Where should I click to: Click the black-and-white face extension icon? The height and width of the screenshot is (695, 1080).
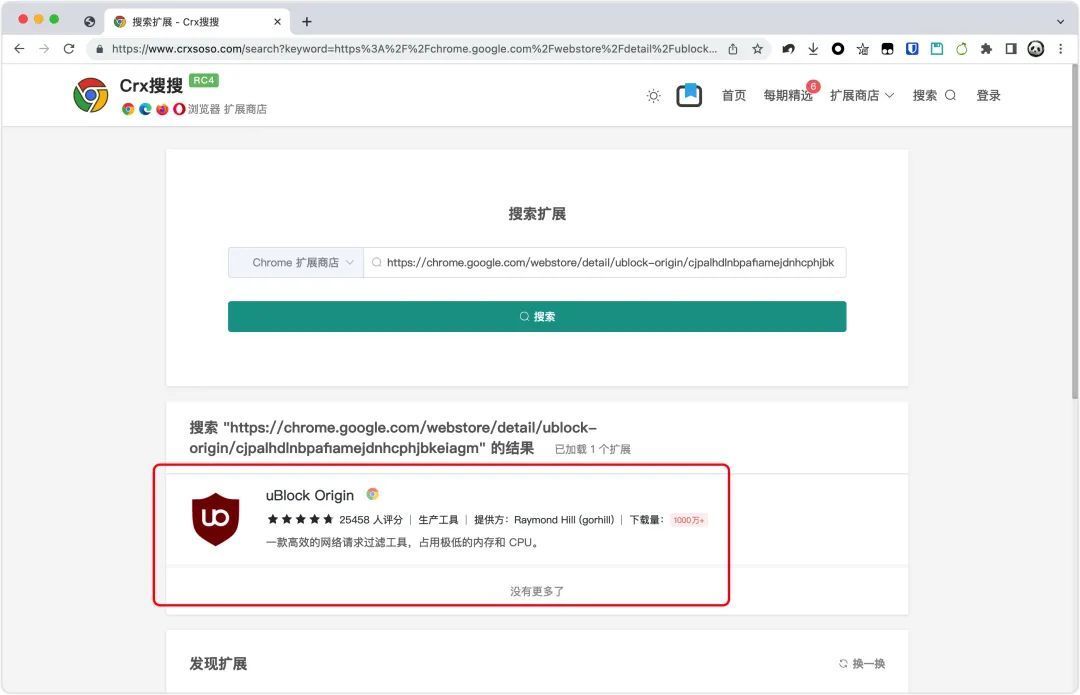coord(888,49)
